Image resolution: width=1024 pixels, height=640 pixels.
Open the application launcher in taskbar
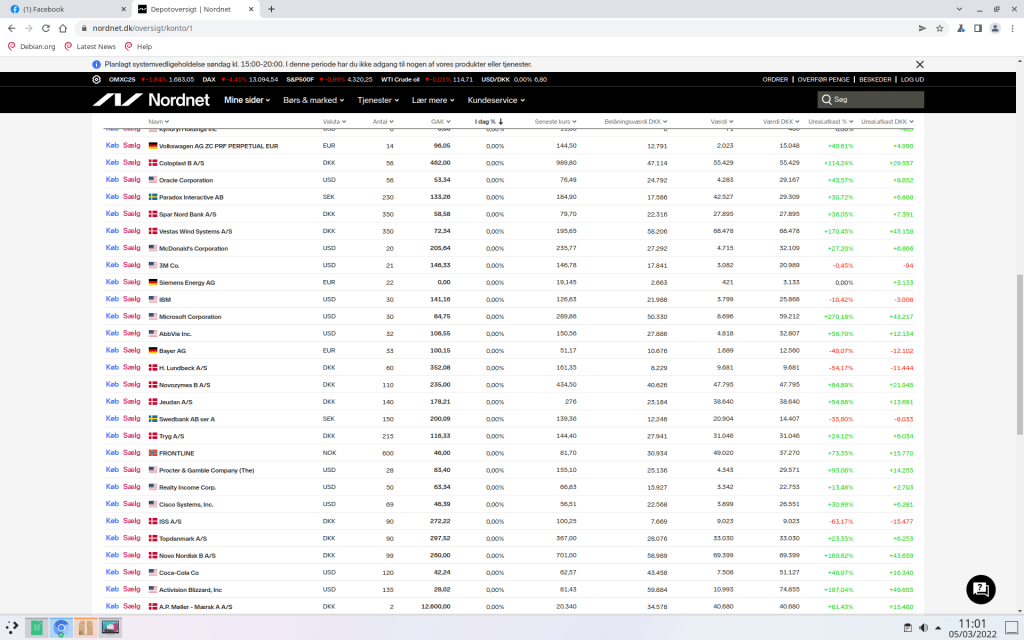coord(11,628)
